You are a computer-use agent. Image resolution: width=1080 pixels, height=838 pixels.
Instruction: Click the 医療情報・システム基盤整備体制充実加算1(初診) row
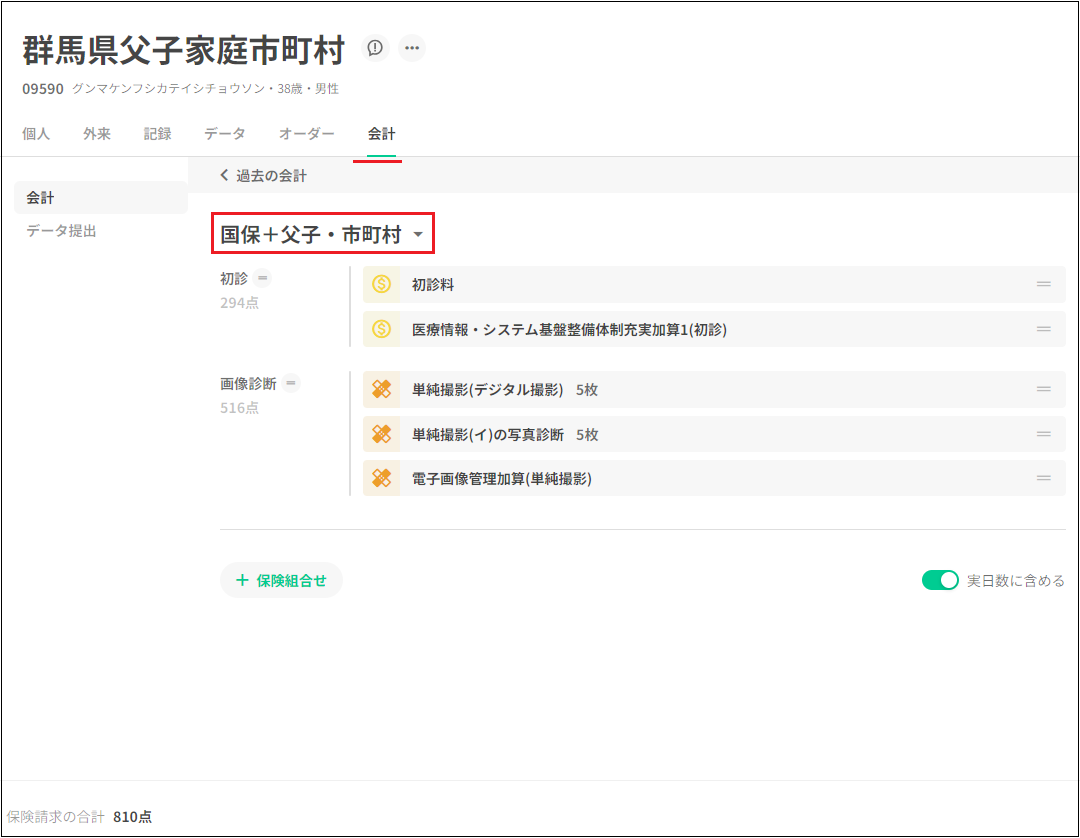click(x=714, y=329)
